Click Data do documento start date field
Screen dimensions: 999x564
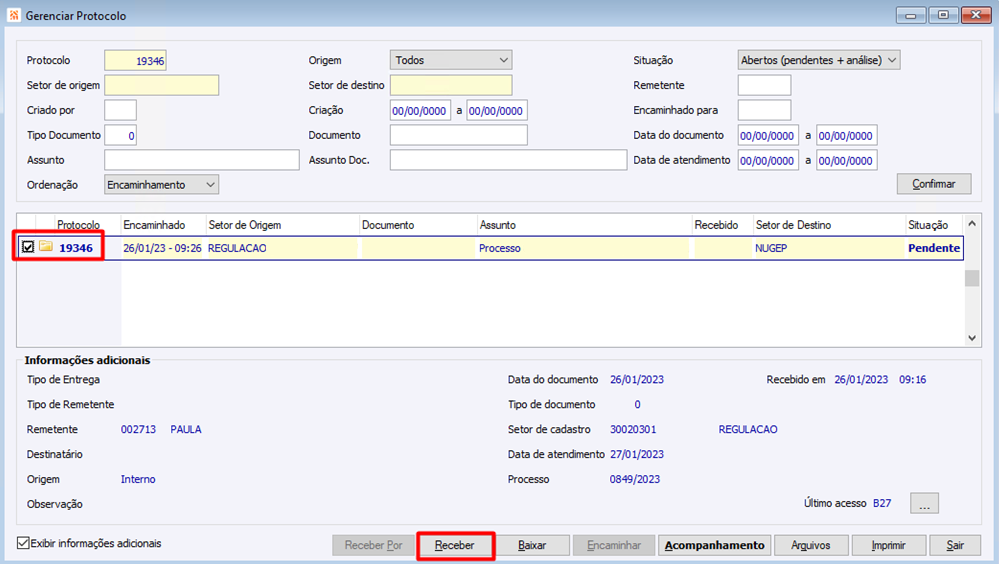pos(768,135)
